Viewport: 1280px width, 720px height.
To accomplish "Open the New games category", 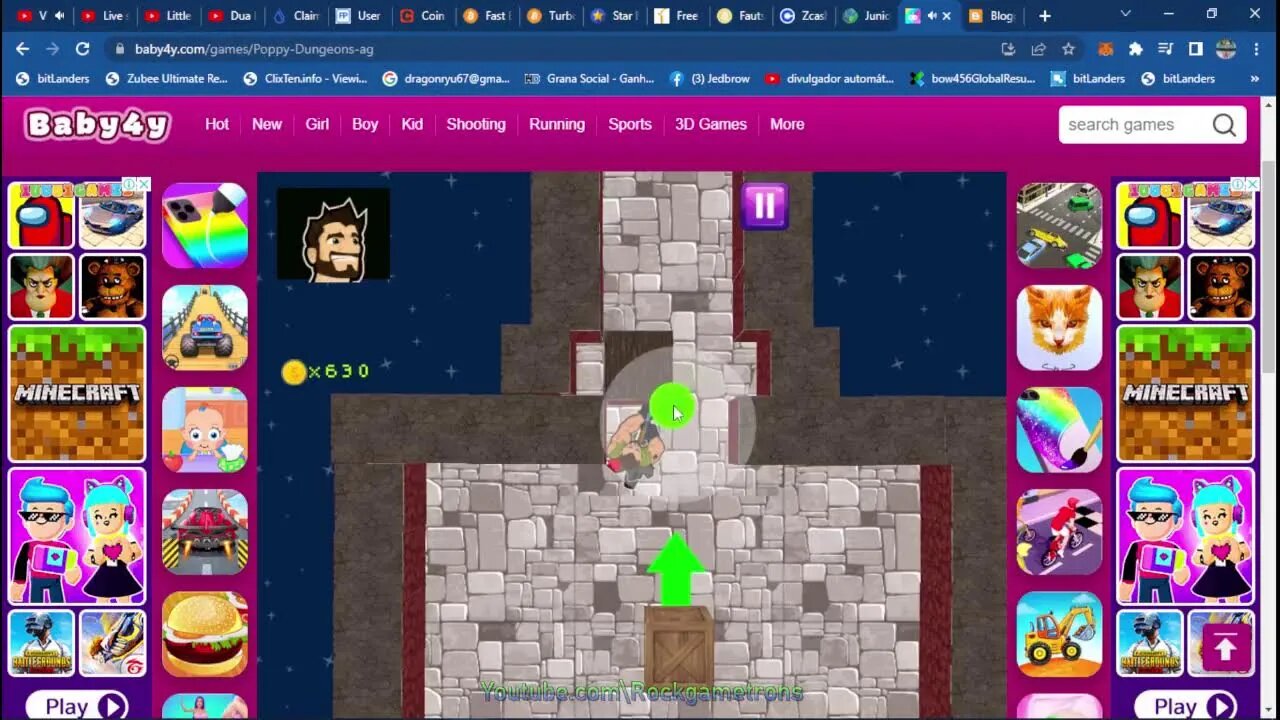I will (x=267, y=124).
